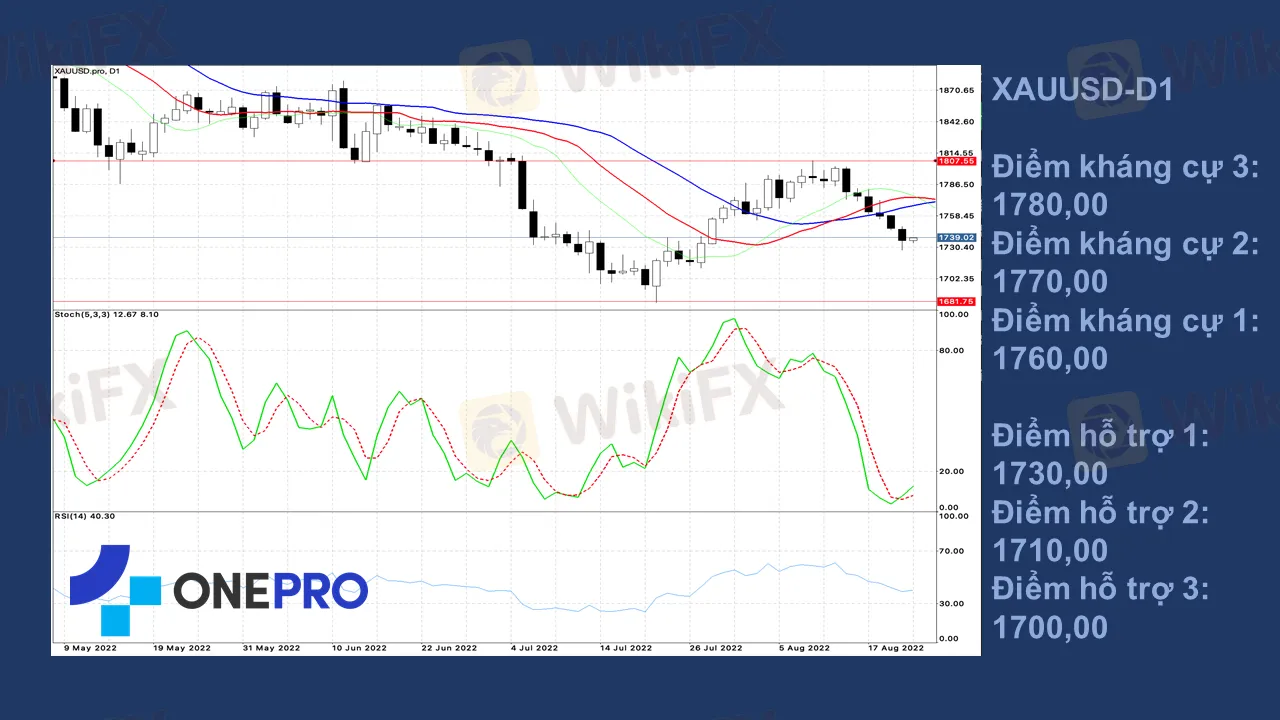Click the Điểm hỗ trợ 1 value 1730,00
1280x720 pixels.
pos(1050,473)
